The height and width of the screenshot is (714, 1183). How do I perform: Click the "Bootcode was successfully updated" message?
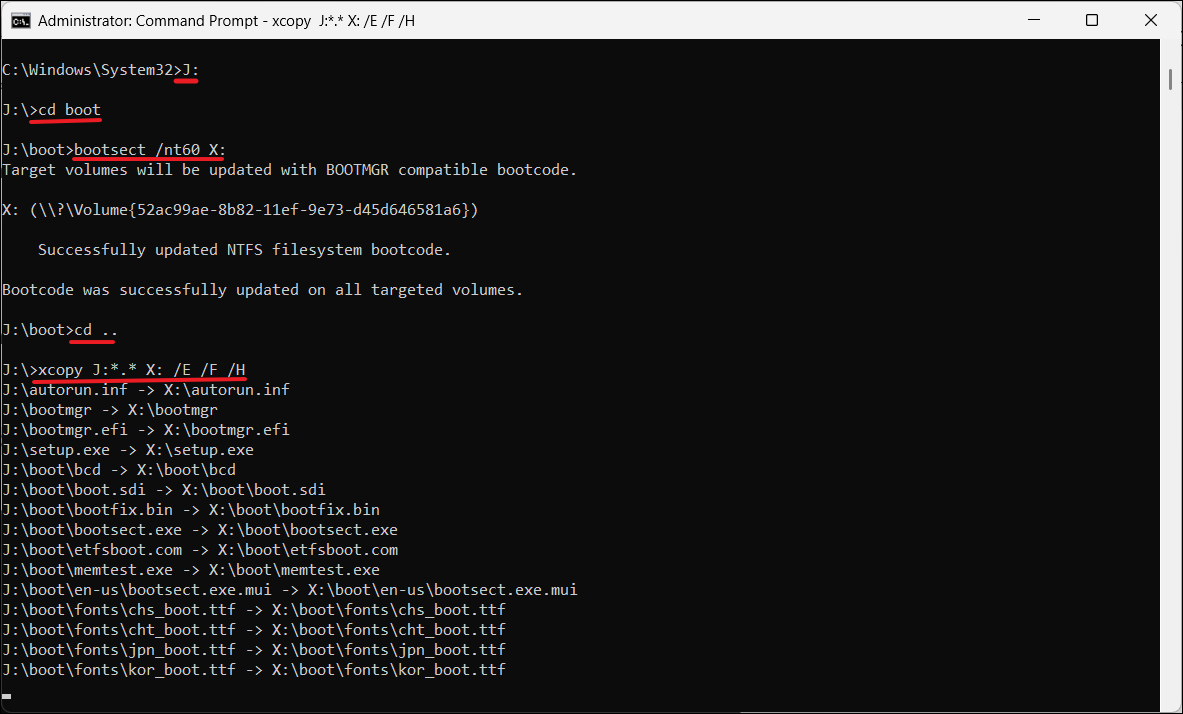(262, 290)
